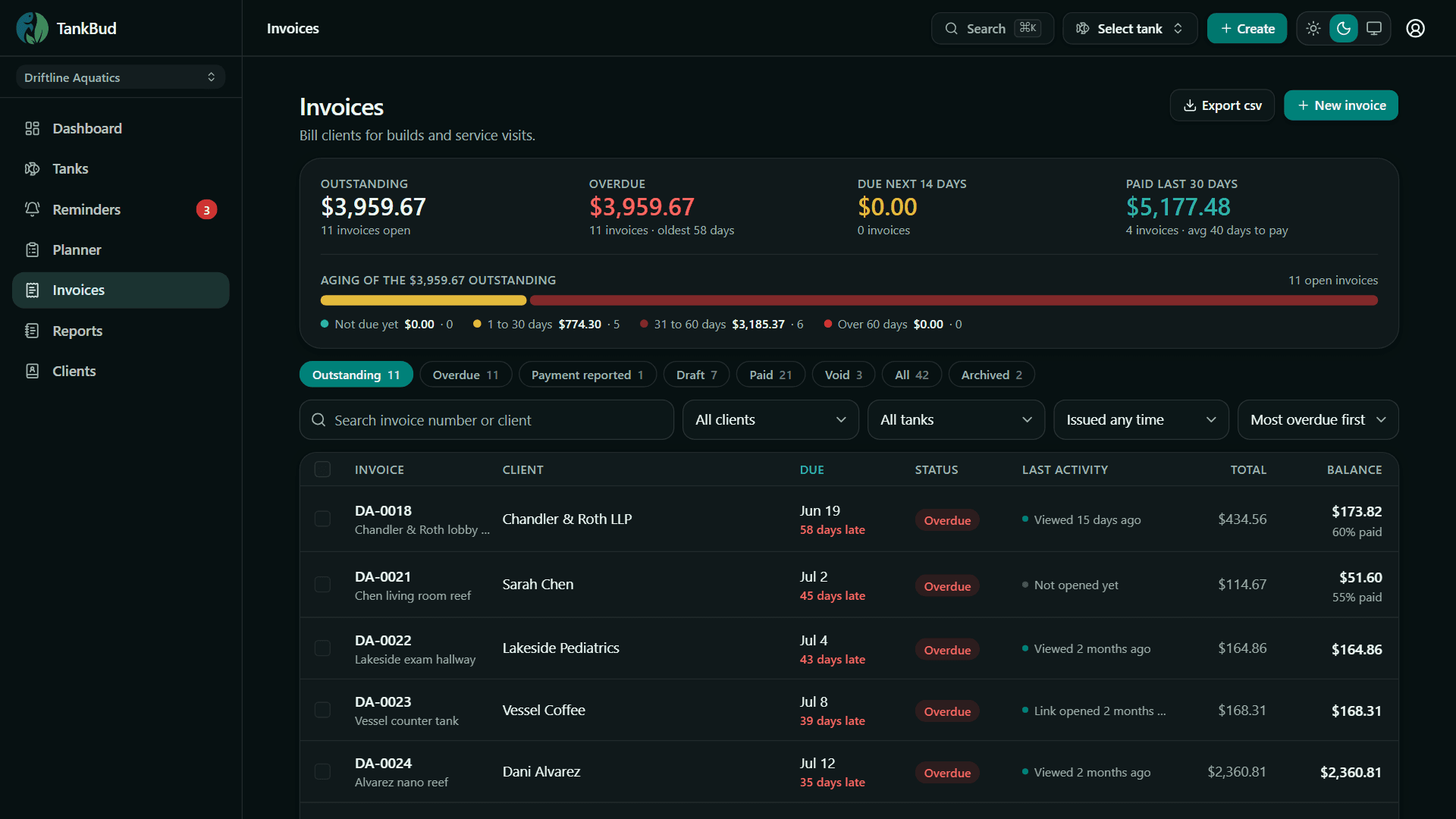Switch to system theme monitor icon
The width and height of the screenshot is (1456, 819).
[1373, 29]
